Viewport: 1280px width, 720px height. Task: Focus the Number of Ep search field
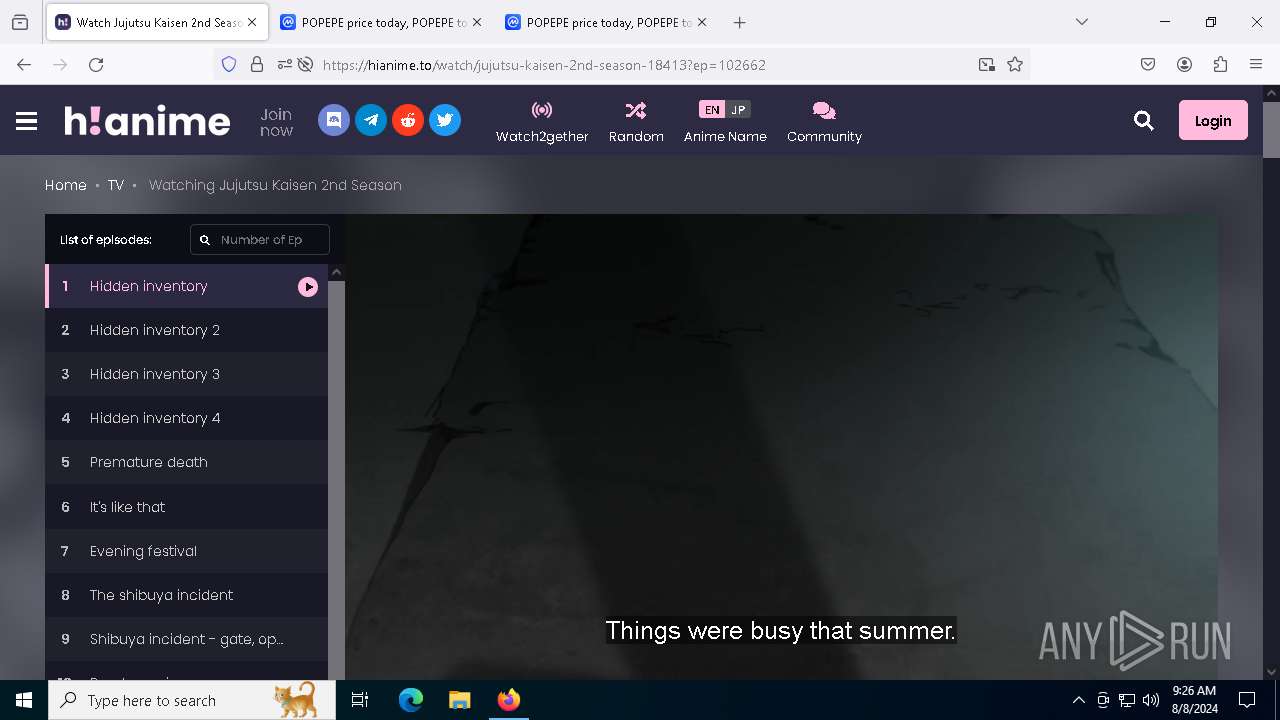coord(260,240)
